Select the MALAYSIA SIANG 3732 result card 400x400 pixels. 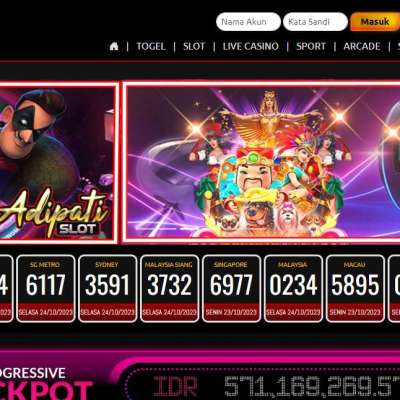[170, 289]
